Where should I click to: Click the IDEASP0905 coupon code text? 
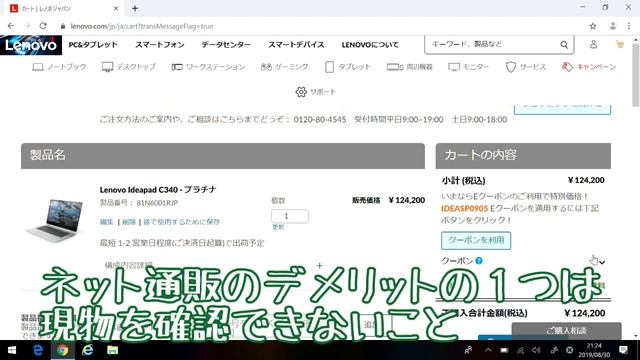point(464,208)
